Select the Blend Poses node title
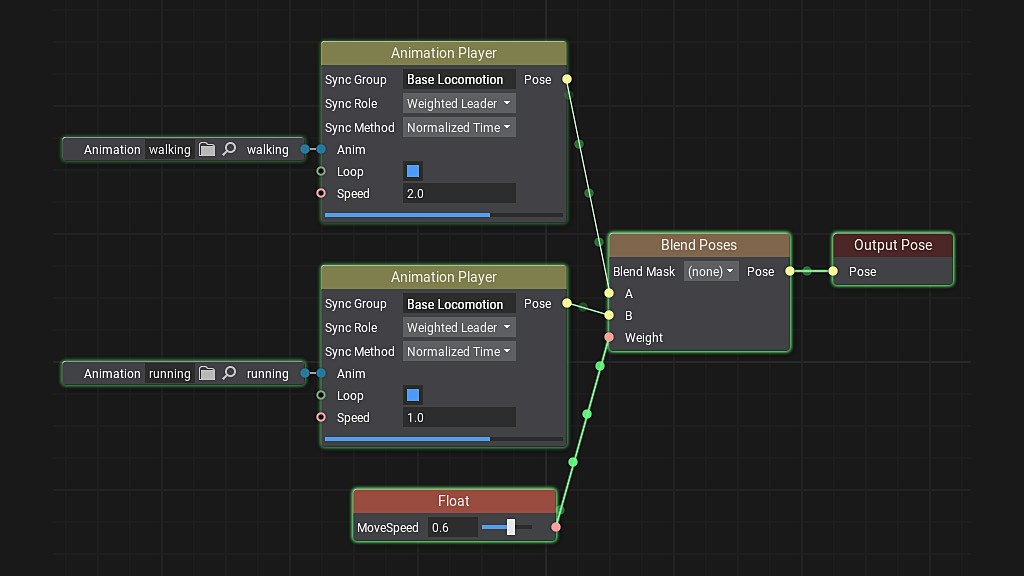 click(698, 245)
